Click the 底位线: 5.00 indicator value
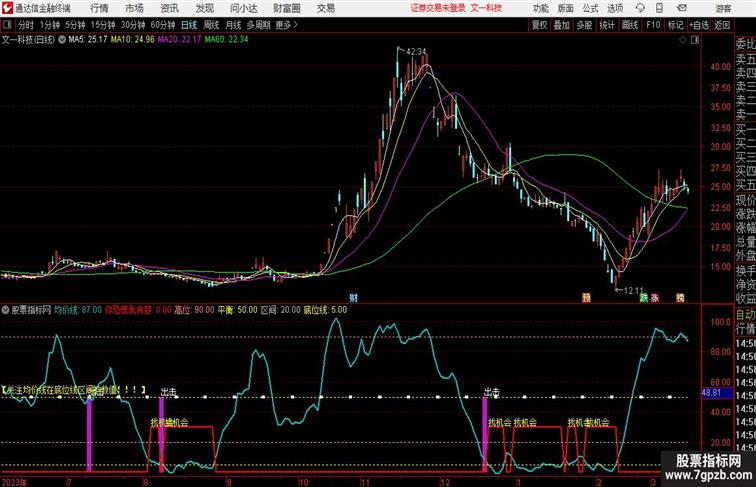The image size is (756, 487). point(325,310)
